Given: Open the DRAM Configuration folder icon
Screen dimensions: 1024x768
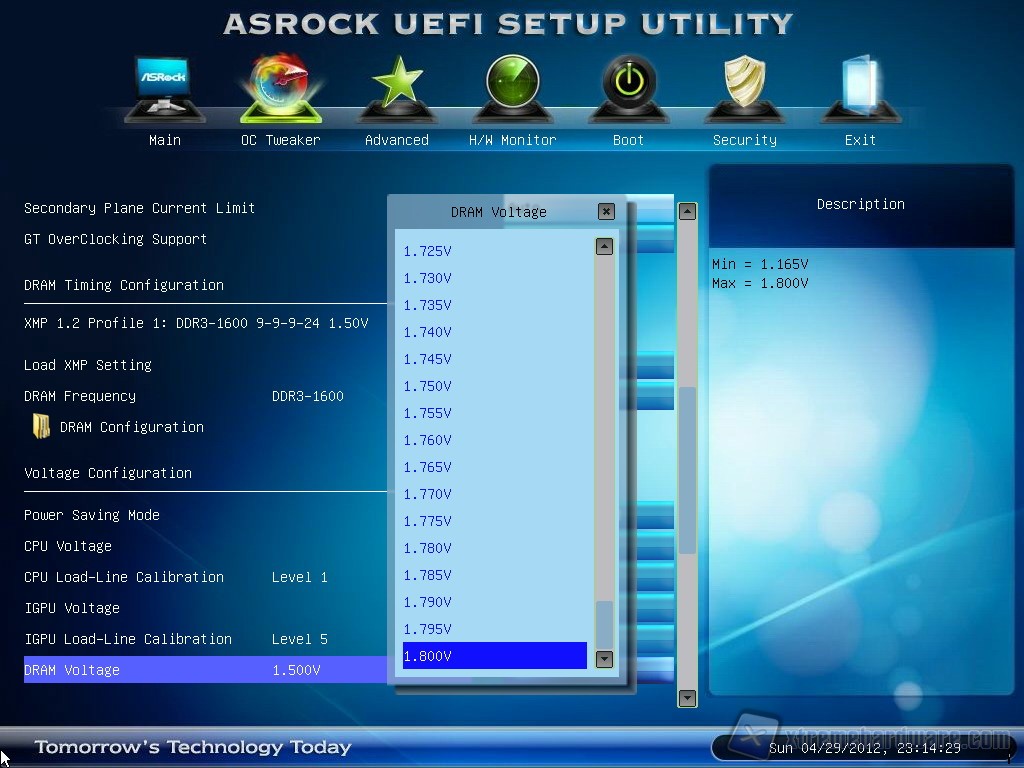Looking at the screenshot, I should click(x=41, y=427).
